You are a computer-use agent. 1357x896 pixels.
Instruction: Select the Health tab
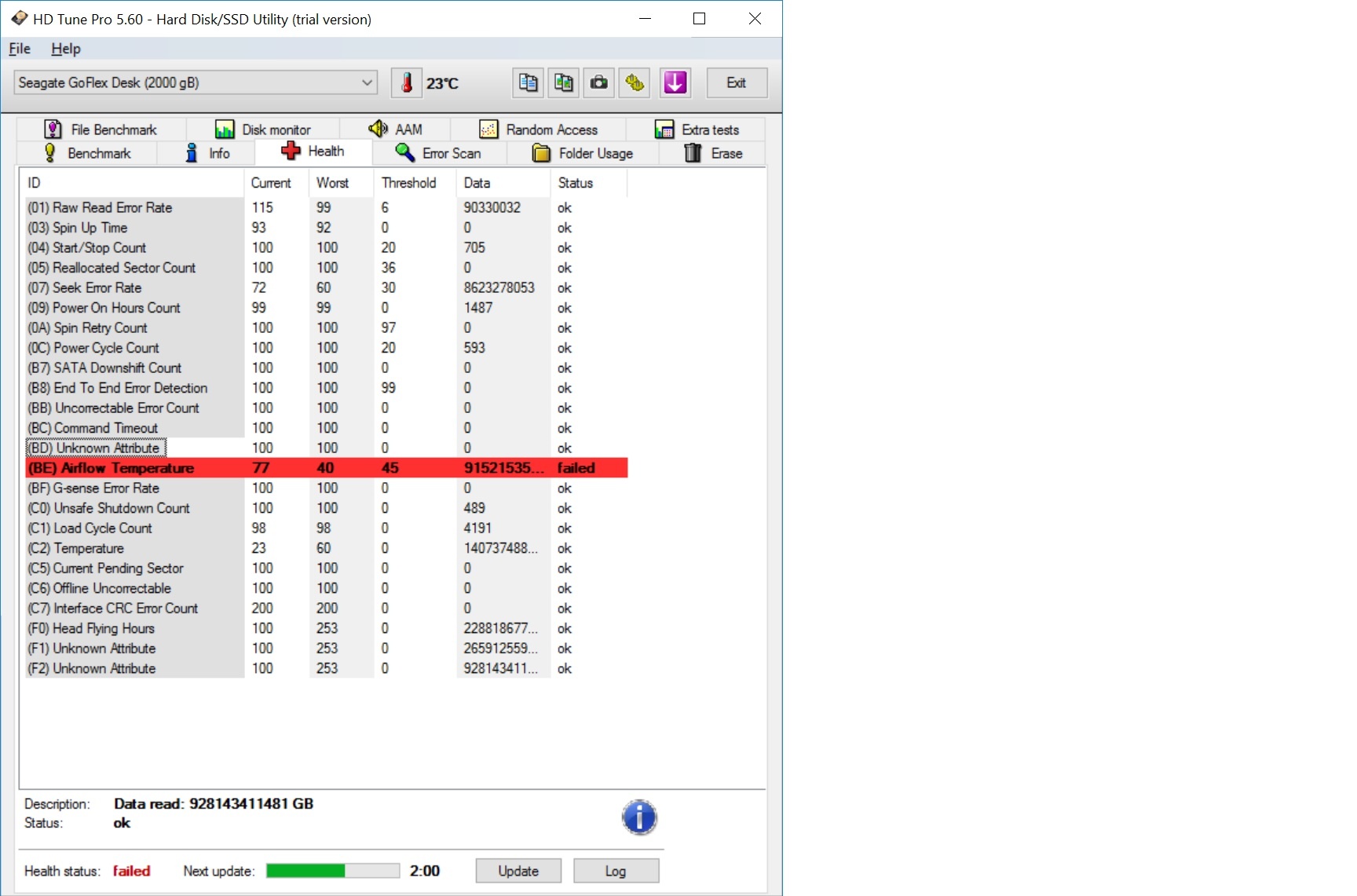tap(313, 152)
